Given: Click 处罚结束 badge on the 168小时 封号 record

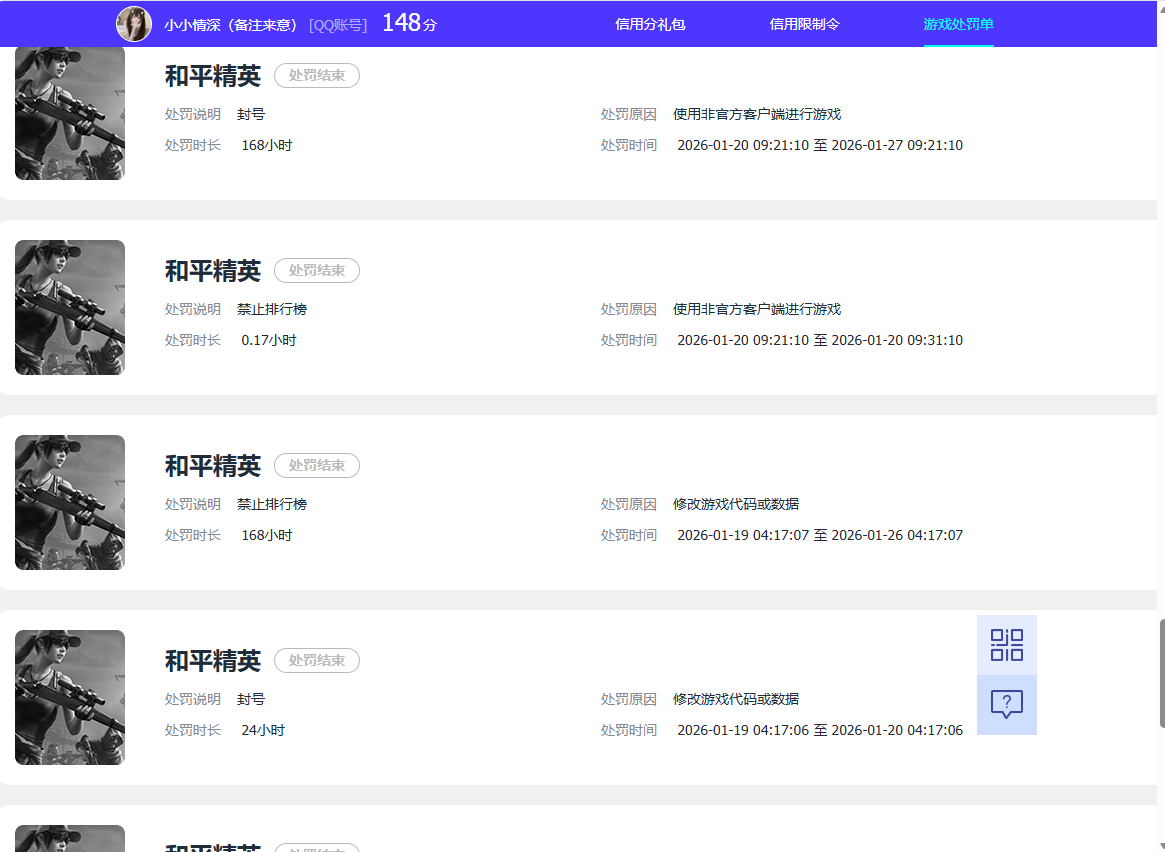Looking at the screenshot, I should (317, 75).
